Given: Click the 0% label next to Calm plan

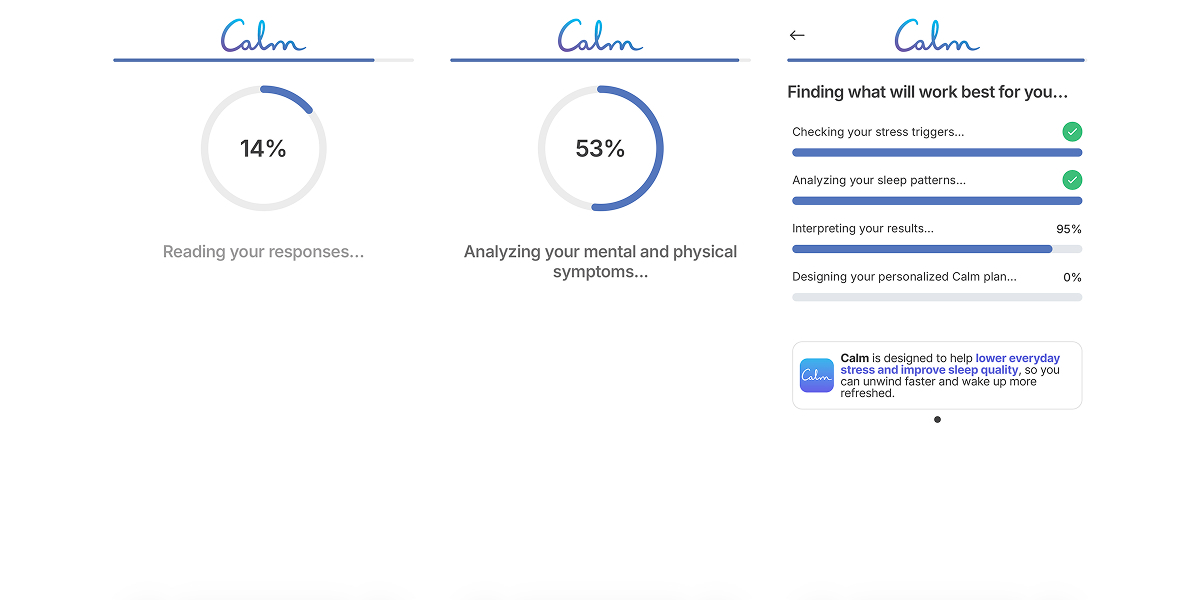Looking at the screenshot, I should pos(1073,277).
